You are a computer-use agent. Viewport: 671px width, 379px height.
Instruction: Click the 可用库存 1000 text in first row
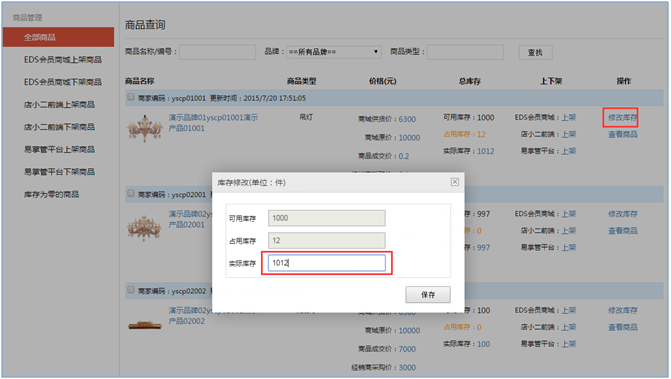tap(469, 117)
